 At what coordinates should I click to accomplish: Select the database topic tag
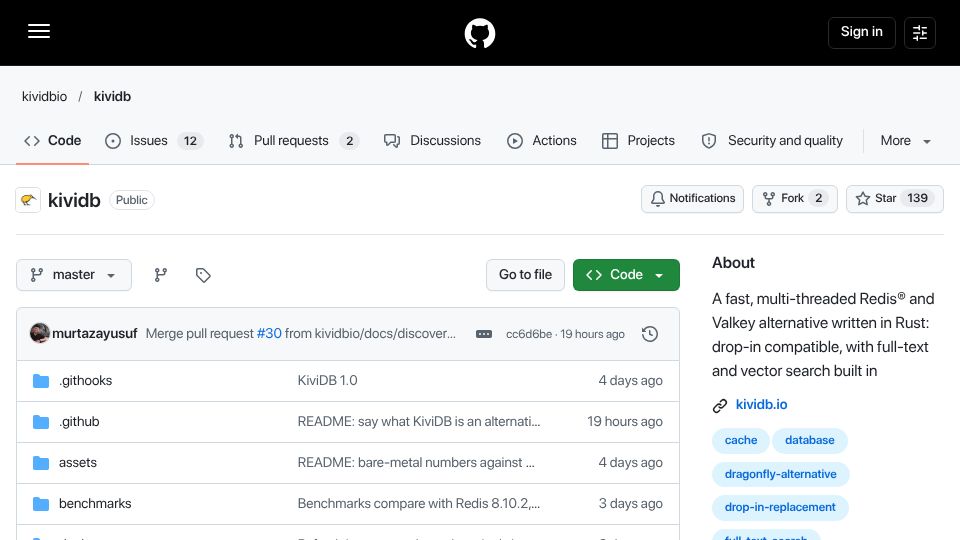[809, 441]
